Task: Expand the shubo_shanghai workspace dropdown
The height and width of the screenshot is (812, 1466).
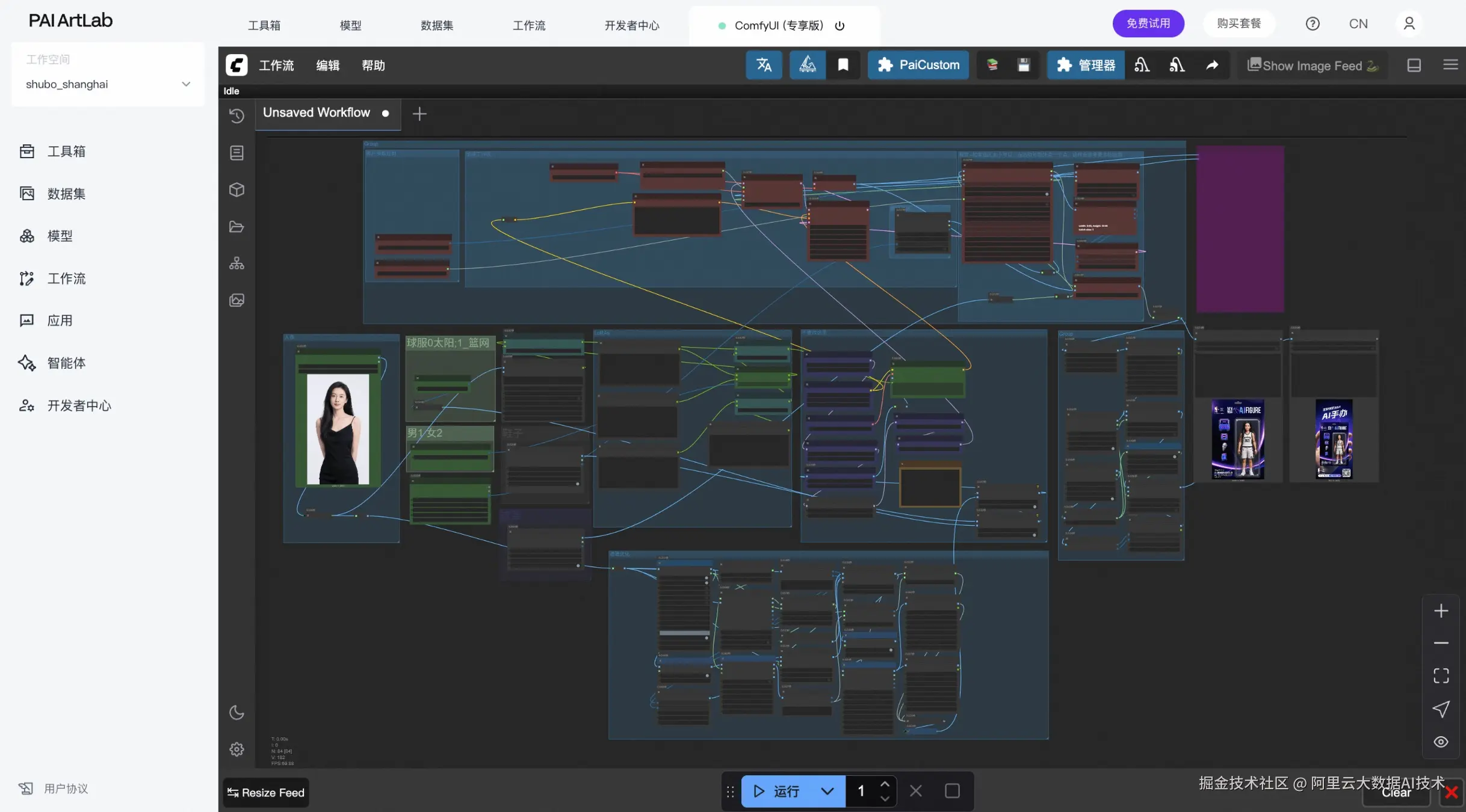Action: point(186,84)
